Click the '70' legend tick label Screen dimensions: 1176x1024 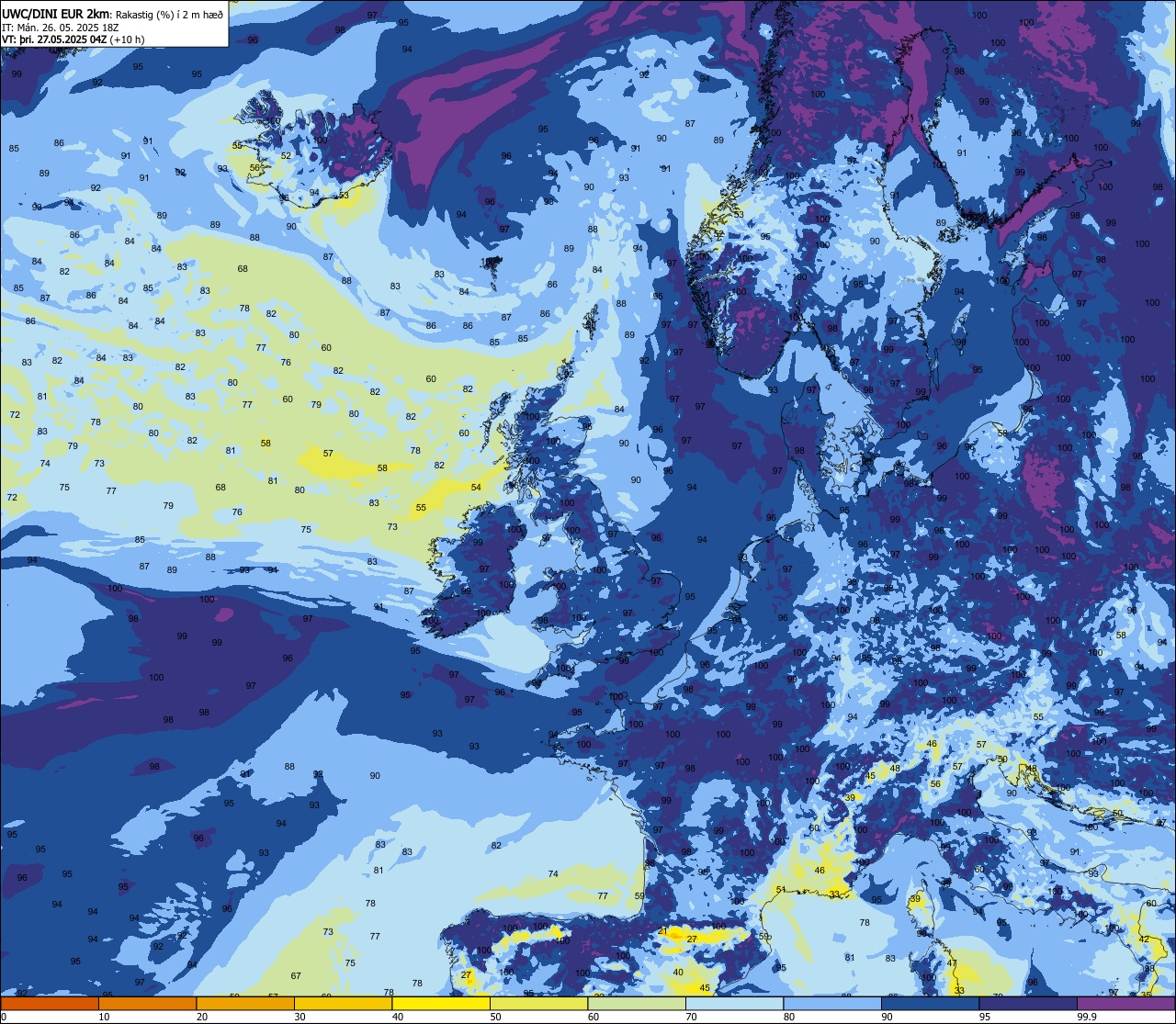691,1017
